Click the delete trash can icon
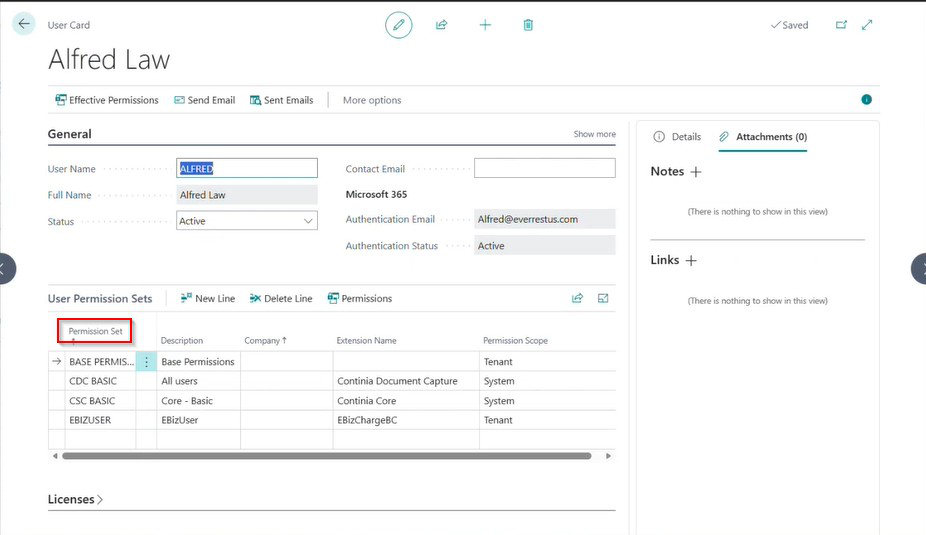Screen dimensions: 926x535 [x=528, y=25]
